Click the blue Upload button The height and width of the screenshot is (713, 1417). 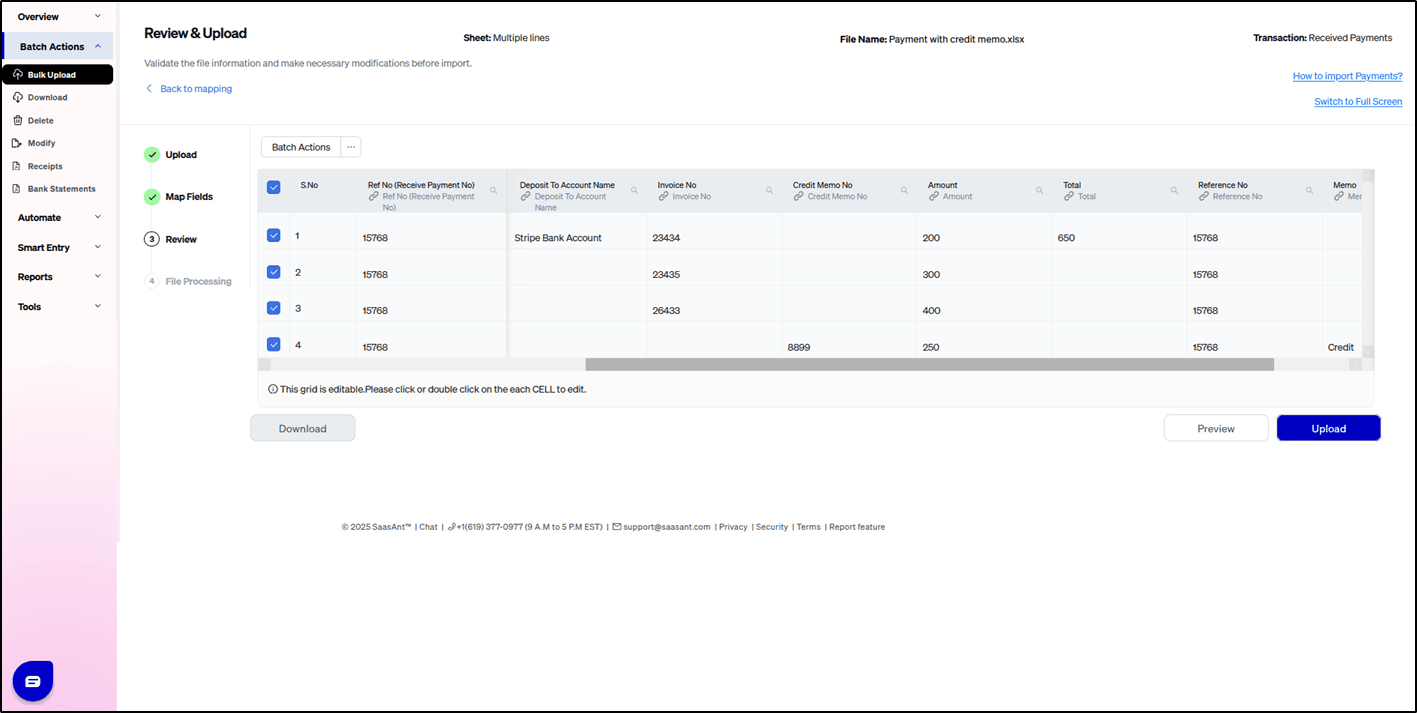(x=1328, y=428)
